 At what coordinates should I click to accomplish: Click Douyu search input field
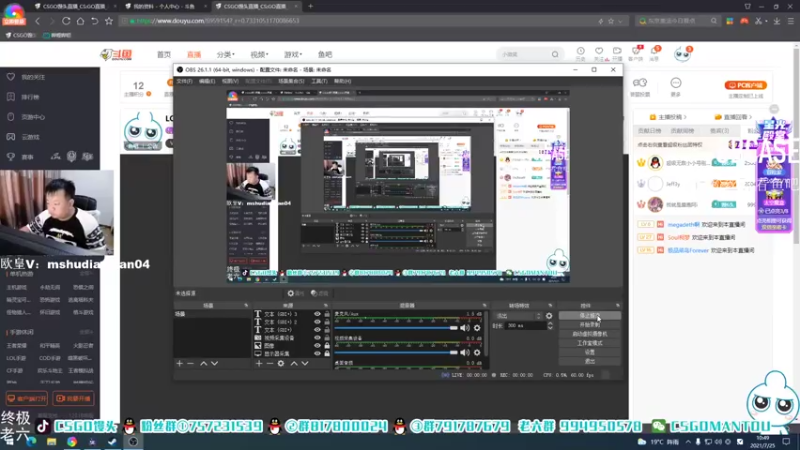(523, 54)
